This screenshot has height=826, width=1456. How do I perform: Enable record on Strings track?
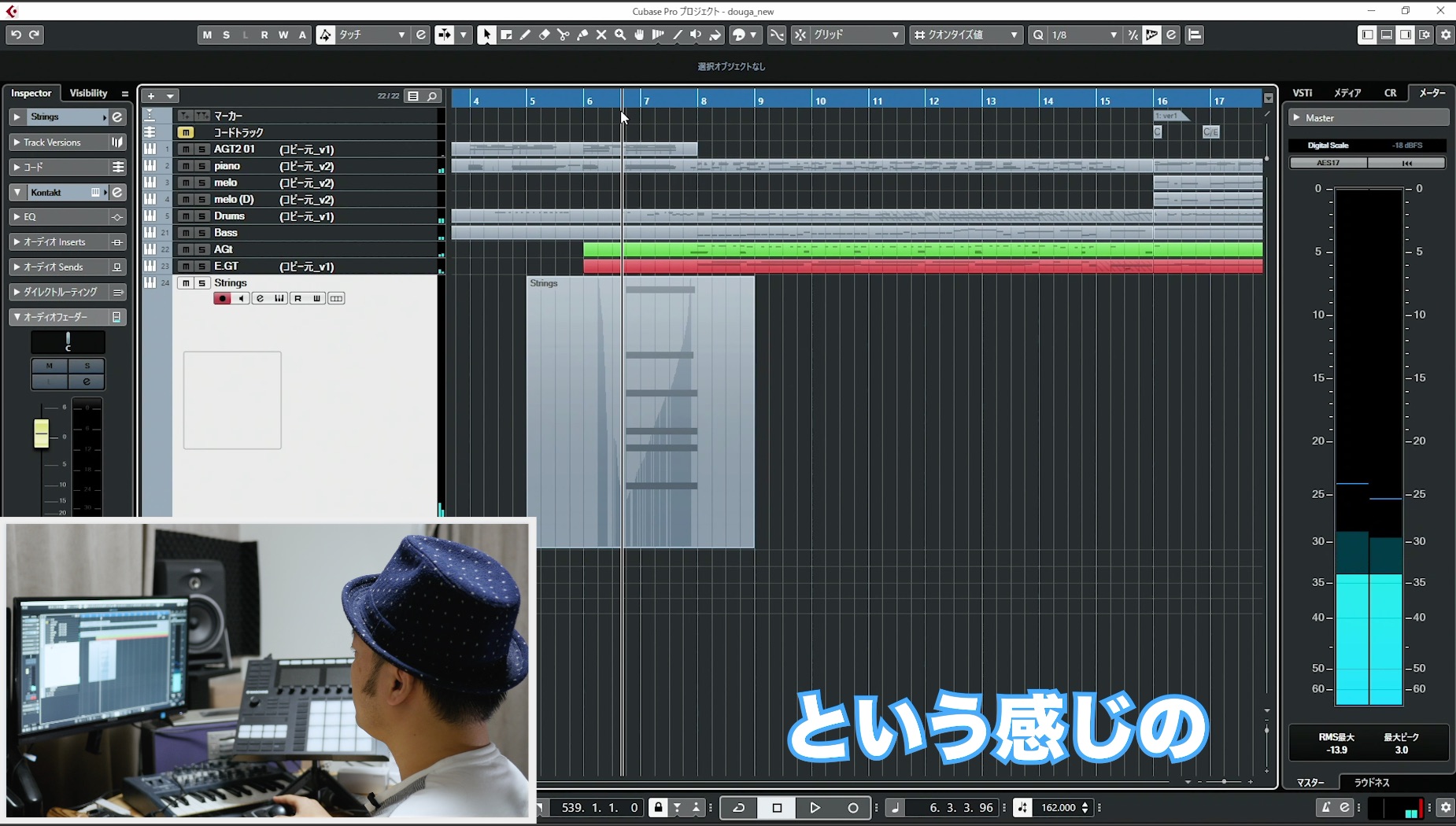point(222,298)
